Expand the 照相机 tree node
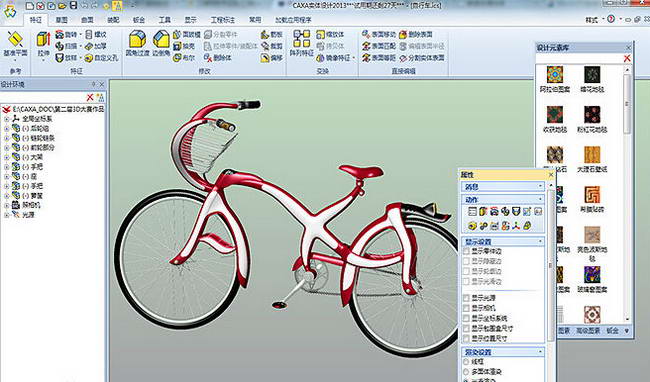Viewport: 650px width, 382px height. [x=6, y=205]
